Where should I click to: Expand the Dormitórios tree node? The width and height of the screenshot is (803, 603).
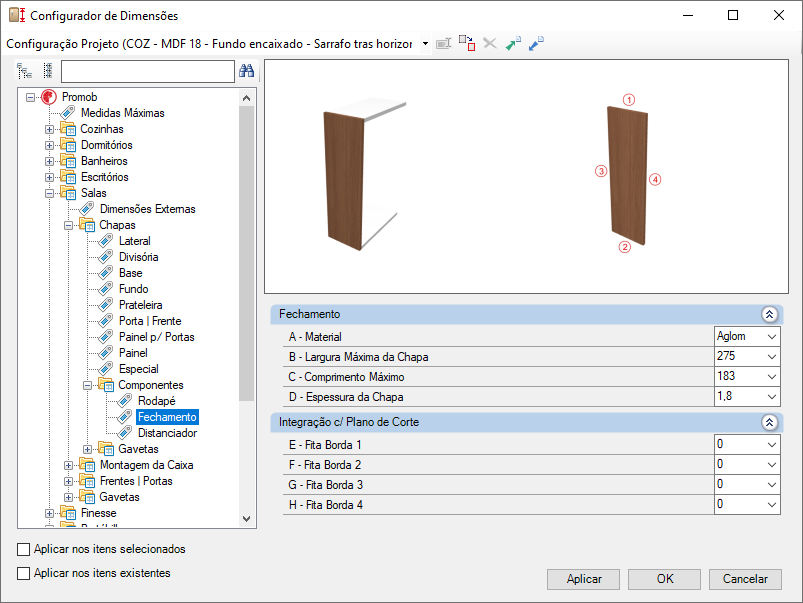click(49, 145)
